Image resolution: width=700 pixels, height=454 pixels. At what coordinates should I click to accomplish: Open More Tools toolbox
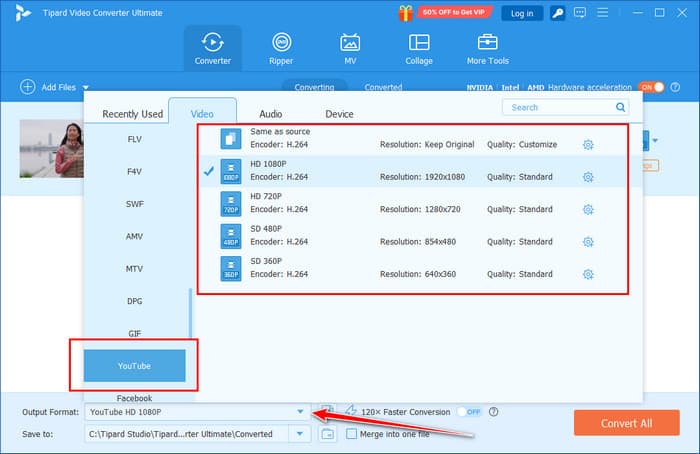coord(488,48)
